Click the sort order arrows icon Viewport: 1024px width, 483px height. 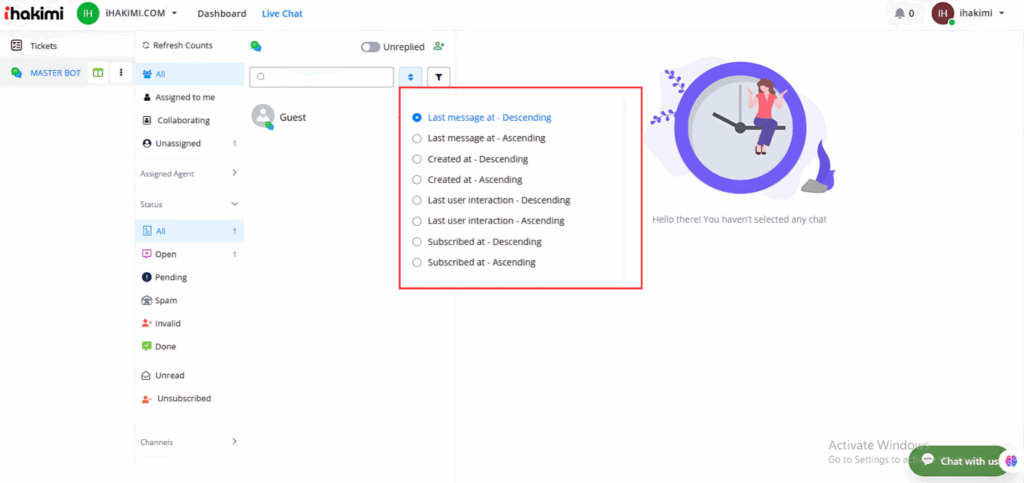pyautogui.click(x=409, y=77)
